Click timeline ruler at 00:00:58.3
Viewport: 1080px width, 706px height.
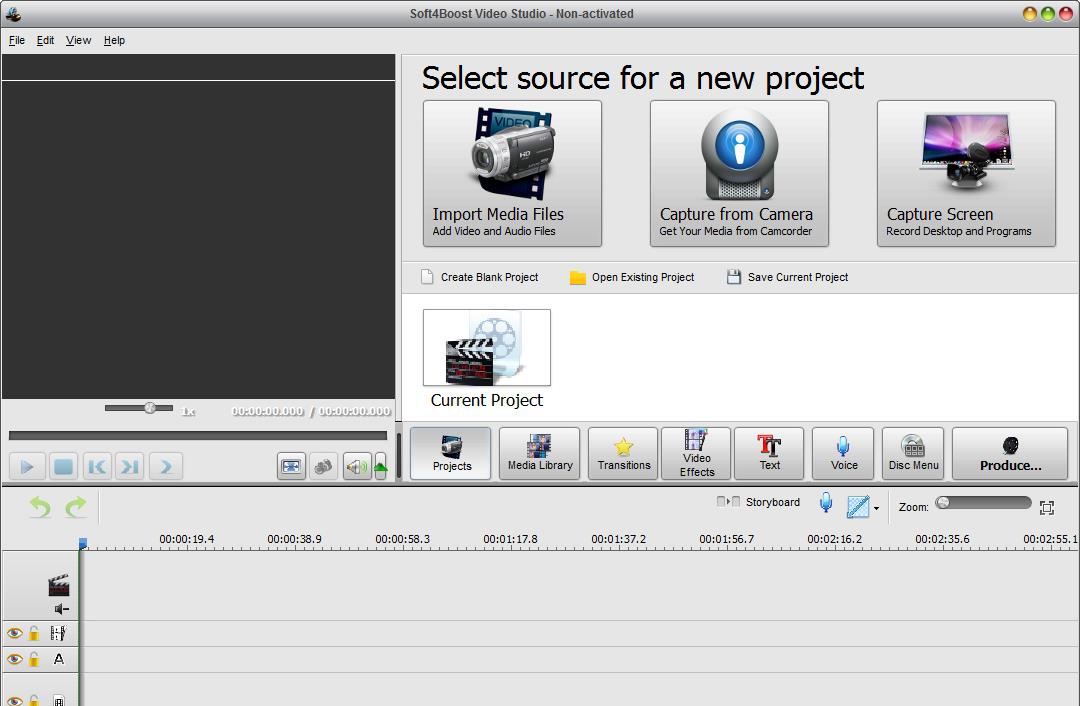point(402,539)
